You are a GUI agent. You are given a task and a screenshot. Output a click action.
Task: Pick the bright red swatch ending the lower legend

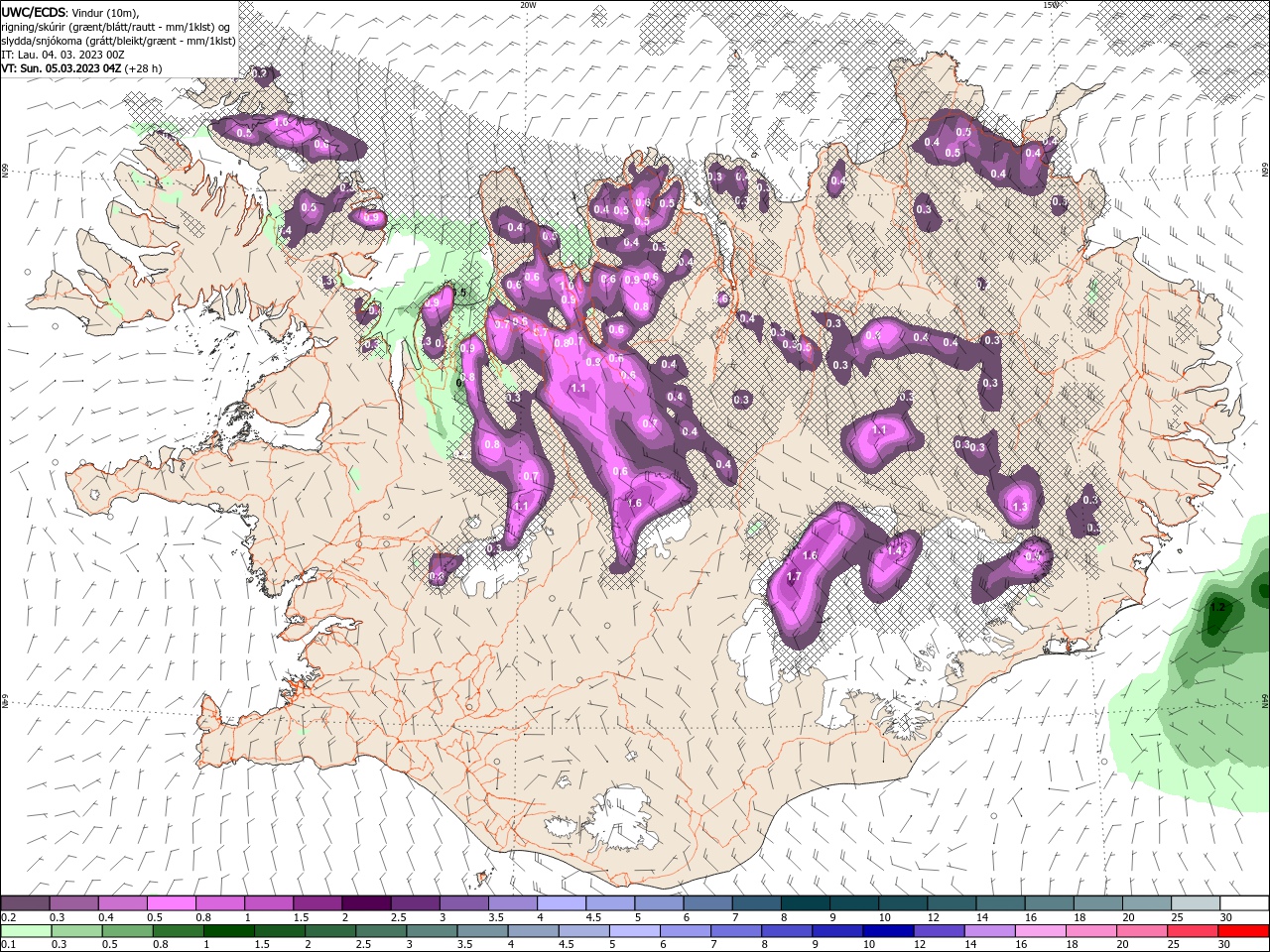coord(1244,931)
